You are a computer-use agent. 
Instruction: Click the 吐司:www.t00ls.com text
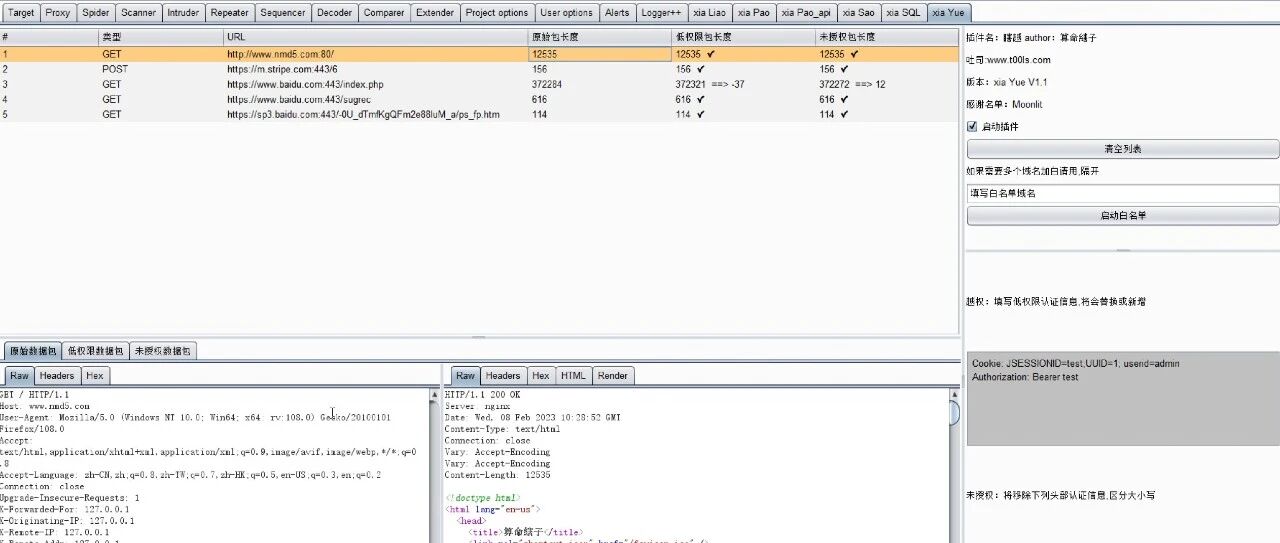(x=1008, y=60)
